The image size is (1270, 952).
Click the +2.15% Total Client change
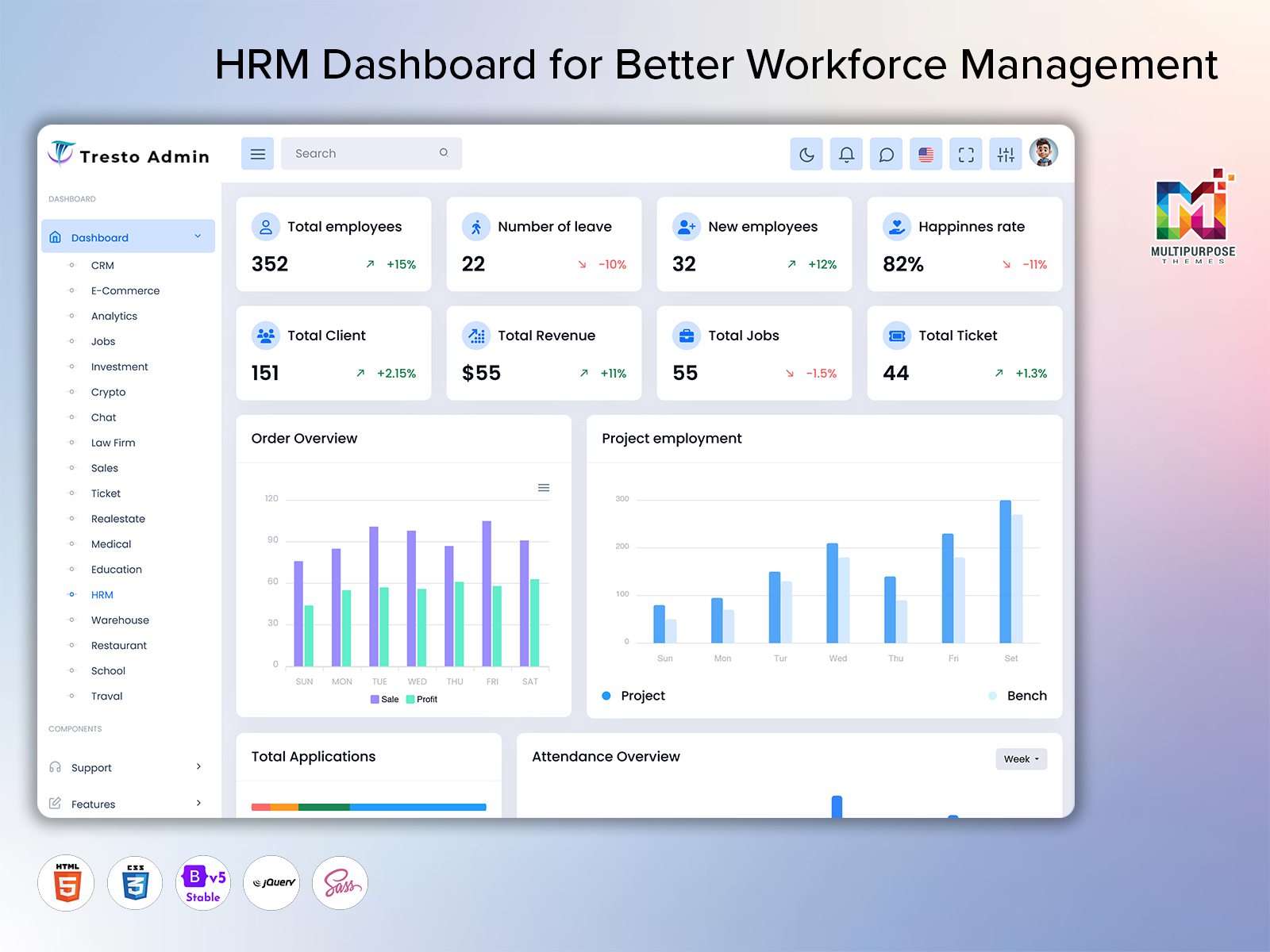point(396,374)
